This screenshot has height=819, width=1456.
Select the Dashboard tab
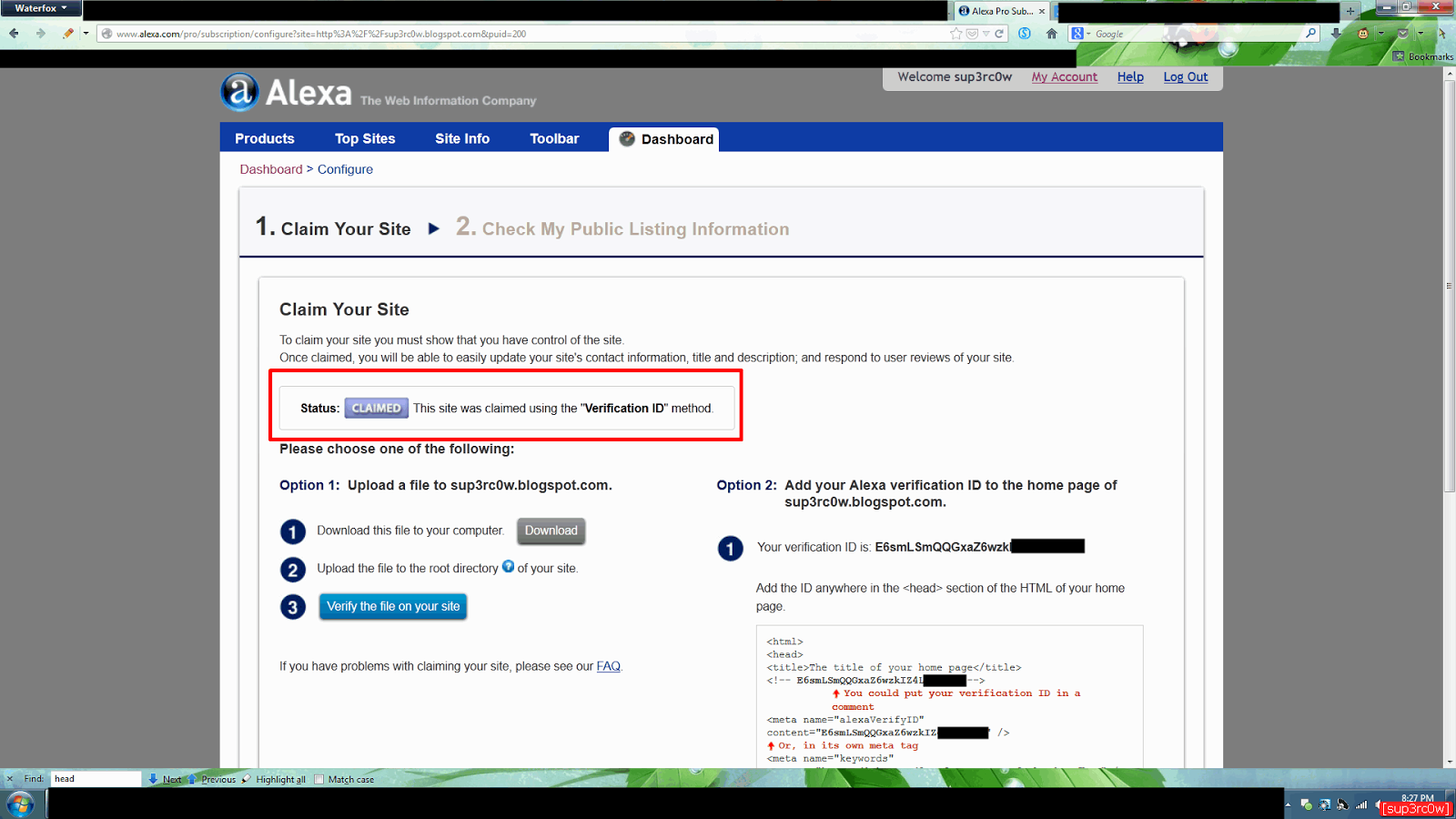pos(665,139)
